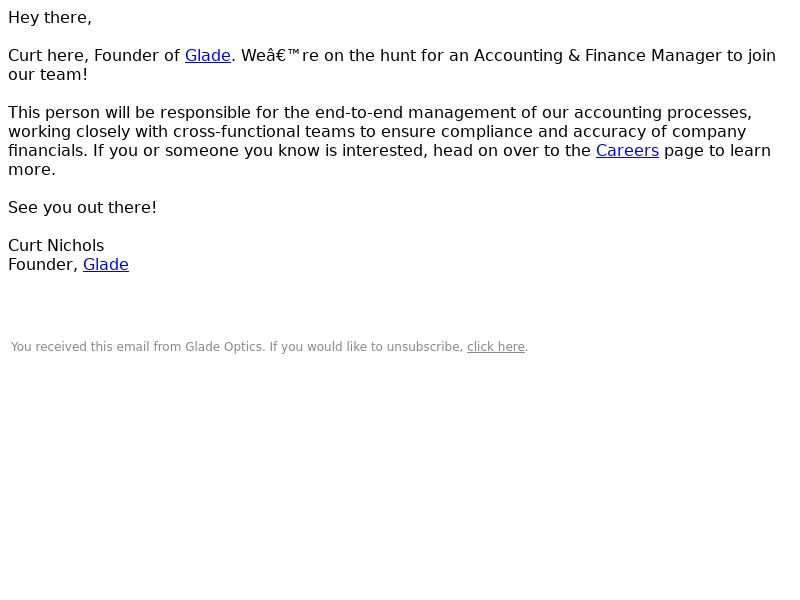The width and height of the screenshot is (800, 600).
Task: Click the 'Founder,' text in the signature
Action: 43,265
